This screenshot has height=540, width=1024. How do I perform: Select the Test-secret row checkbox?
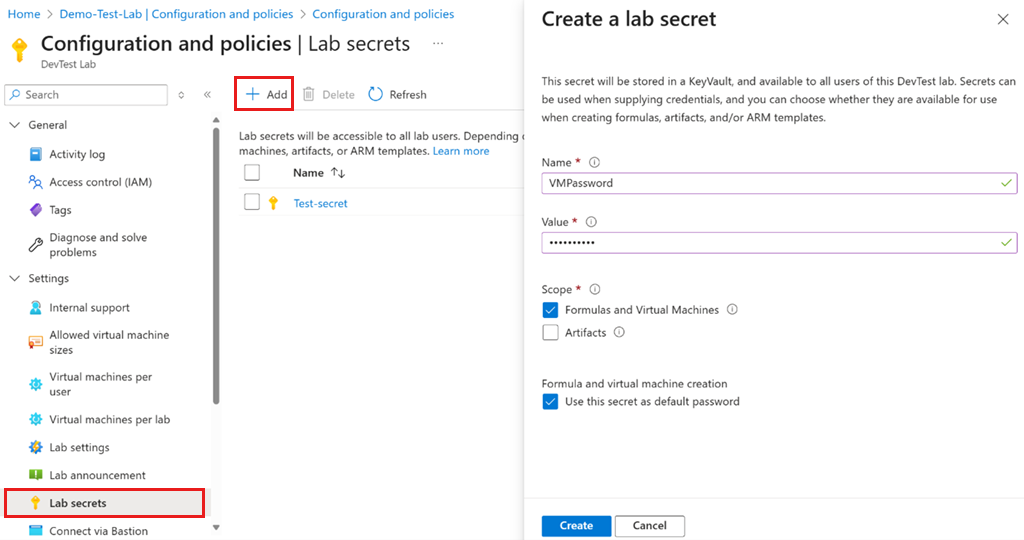point(252,202)
